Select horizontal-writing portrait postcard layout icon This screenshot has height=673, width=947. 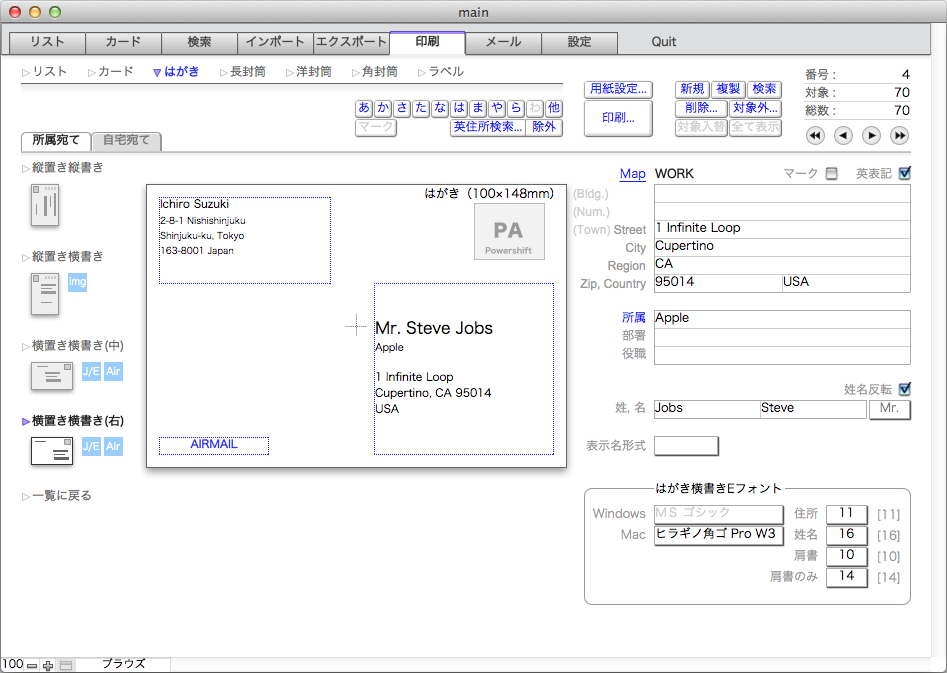point(45,294)
